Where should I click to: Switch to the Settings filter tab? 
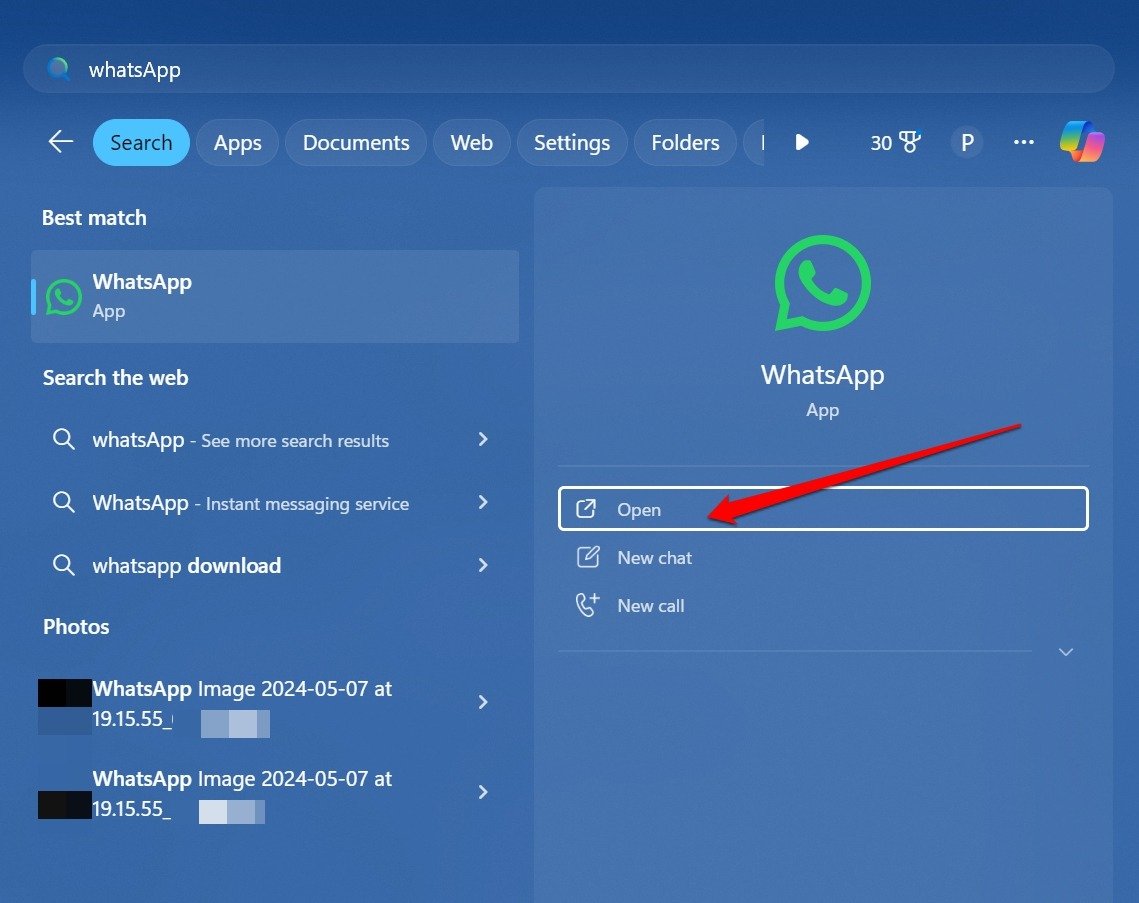[x=572, y=142]
